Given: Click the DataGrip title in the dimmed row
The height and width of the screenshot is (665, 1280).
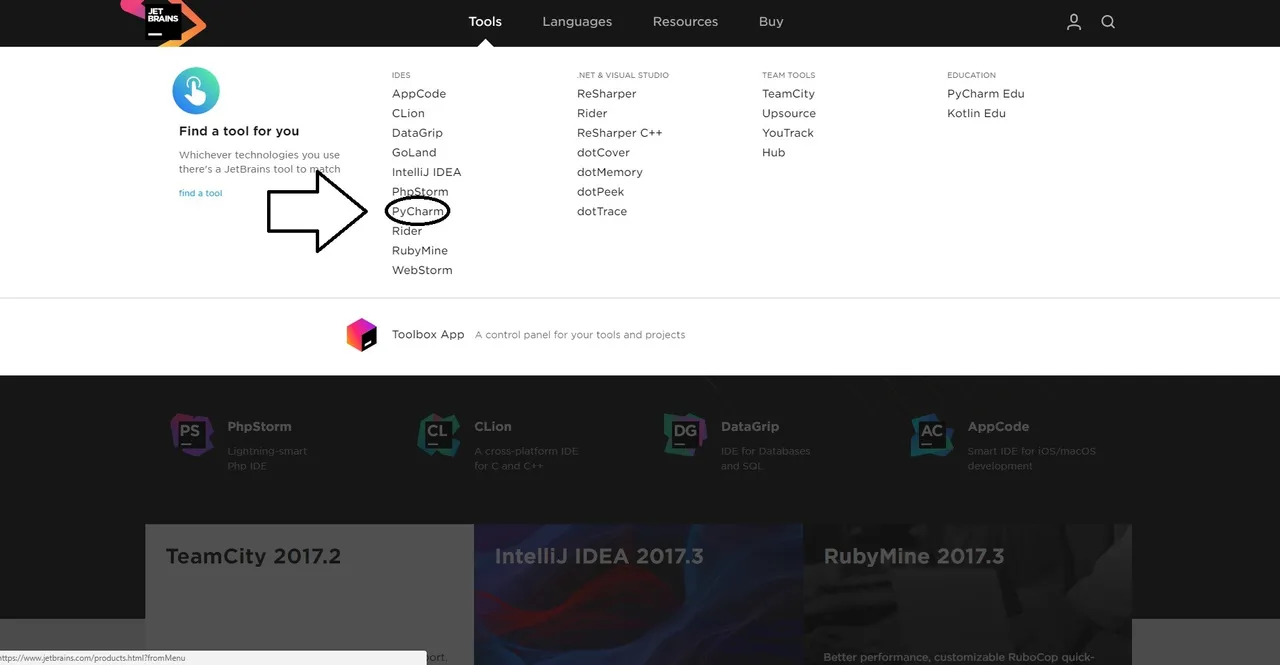Looking at the screenshot, I should click(750, 426).
